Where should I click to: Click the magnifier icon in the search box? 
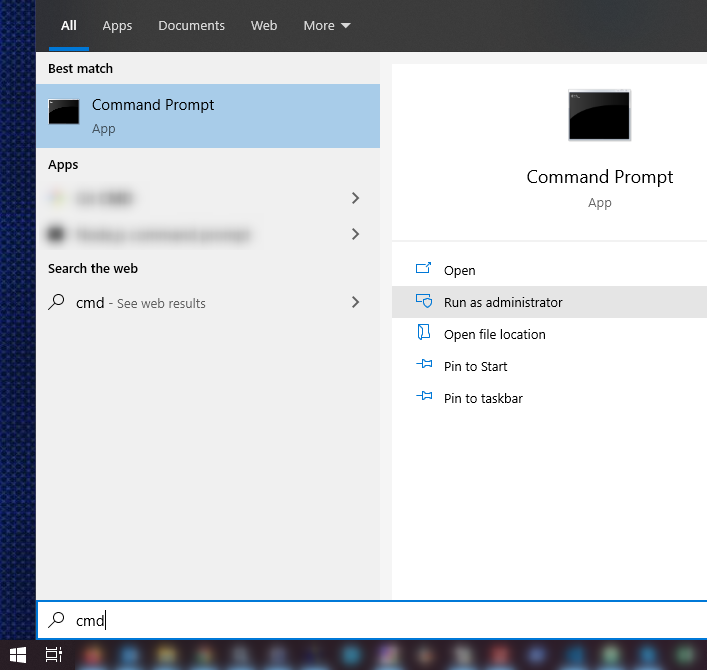click(x=57, y=620)
